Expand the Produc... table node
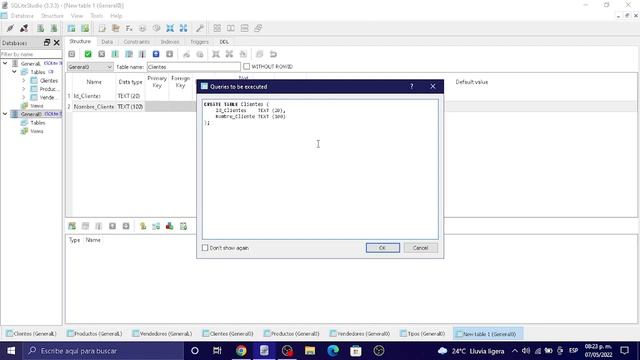This screenshot has width=640, height=360. point(24,89)
